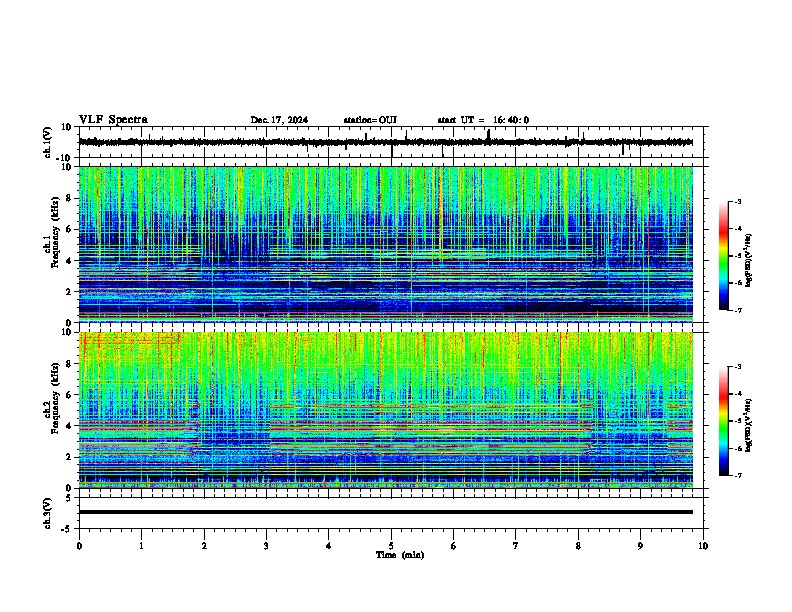This screenshot has height=612, width=792.
Task: Click the "-5" tick on ch.3(V) axis
Action: tap(67, 529)
